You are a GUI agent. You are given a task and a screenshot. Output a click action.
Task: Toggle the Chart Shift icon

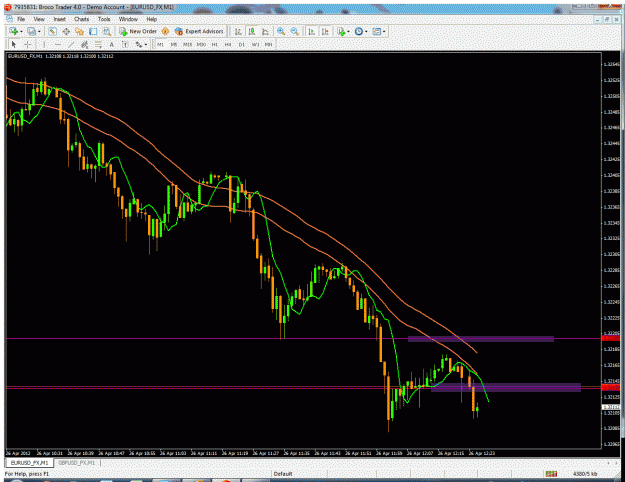click(x=325, y=31)
